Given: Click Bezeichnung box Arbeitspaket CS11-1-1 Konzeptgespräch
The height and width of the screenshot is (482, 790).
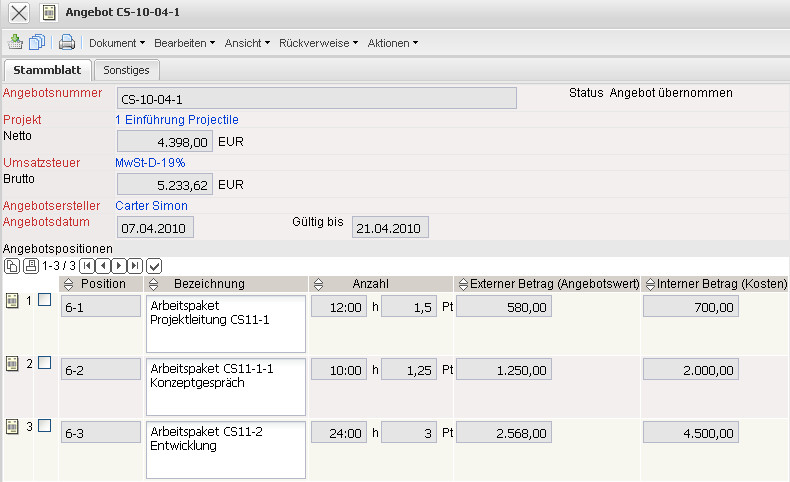Looking at the screenshot, I should (x=226, y=387).
